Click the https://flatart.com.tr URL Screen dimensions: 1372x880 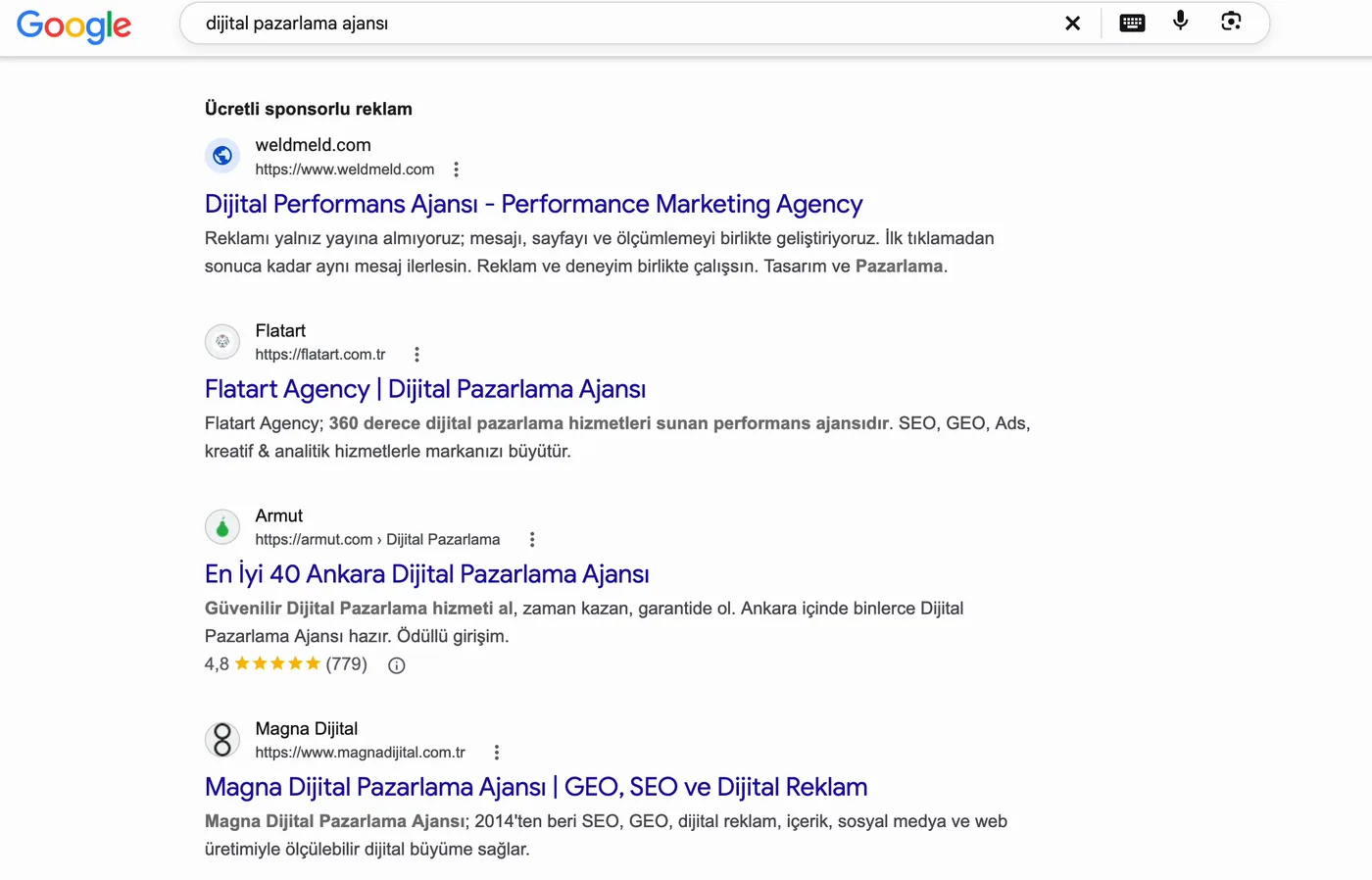coord(320,355)
